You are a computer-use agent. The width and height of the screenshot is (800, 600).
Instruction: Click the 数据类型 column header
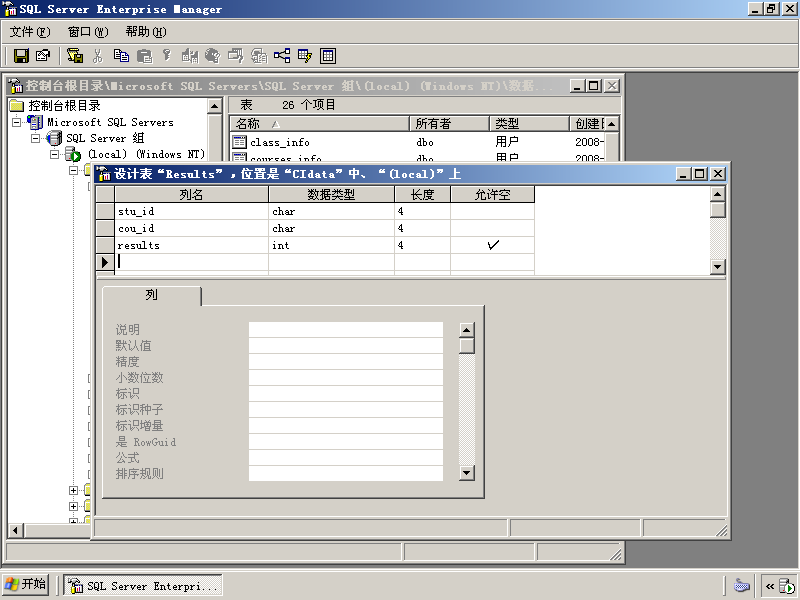click(331, 194)
